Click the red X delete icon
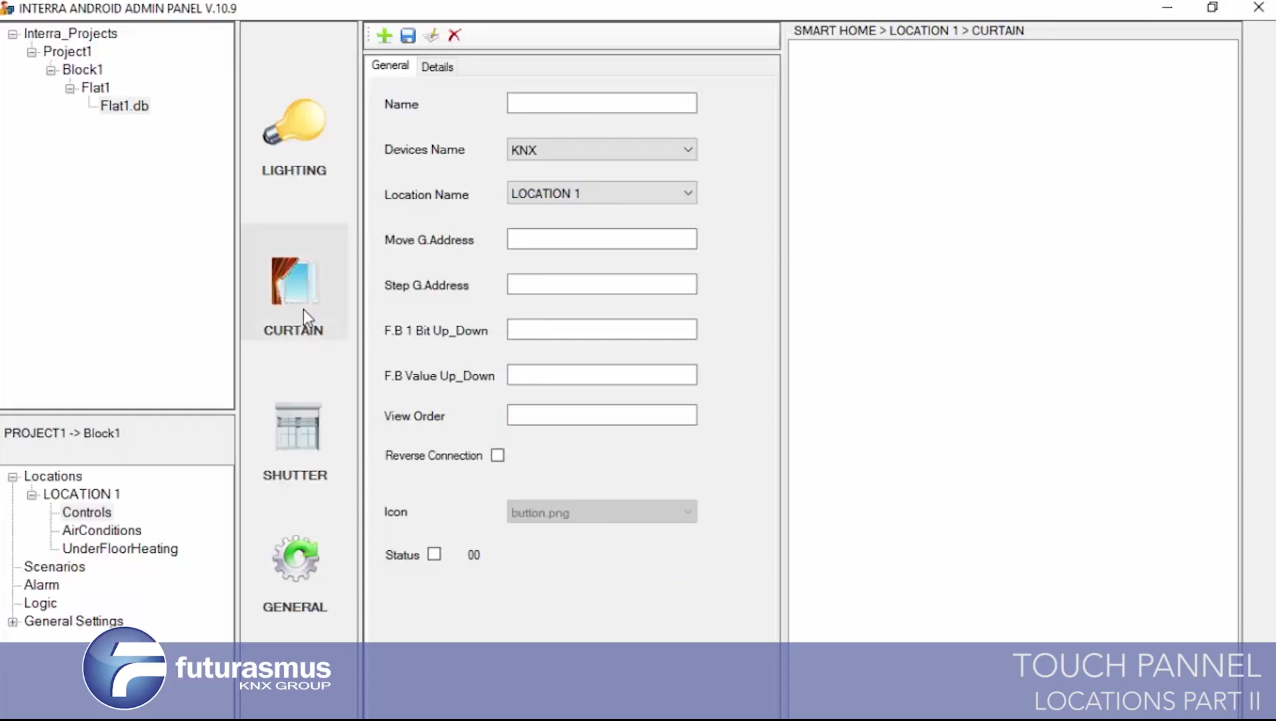 [x=455, y=36]
